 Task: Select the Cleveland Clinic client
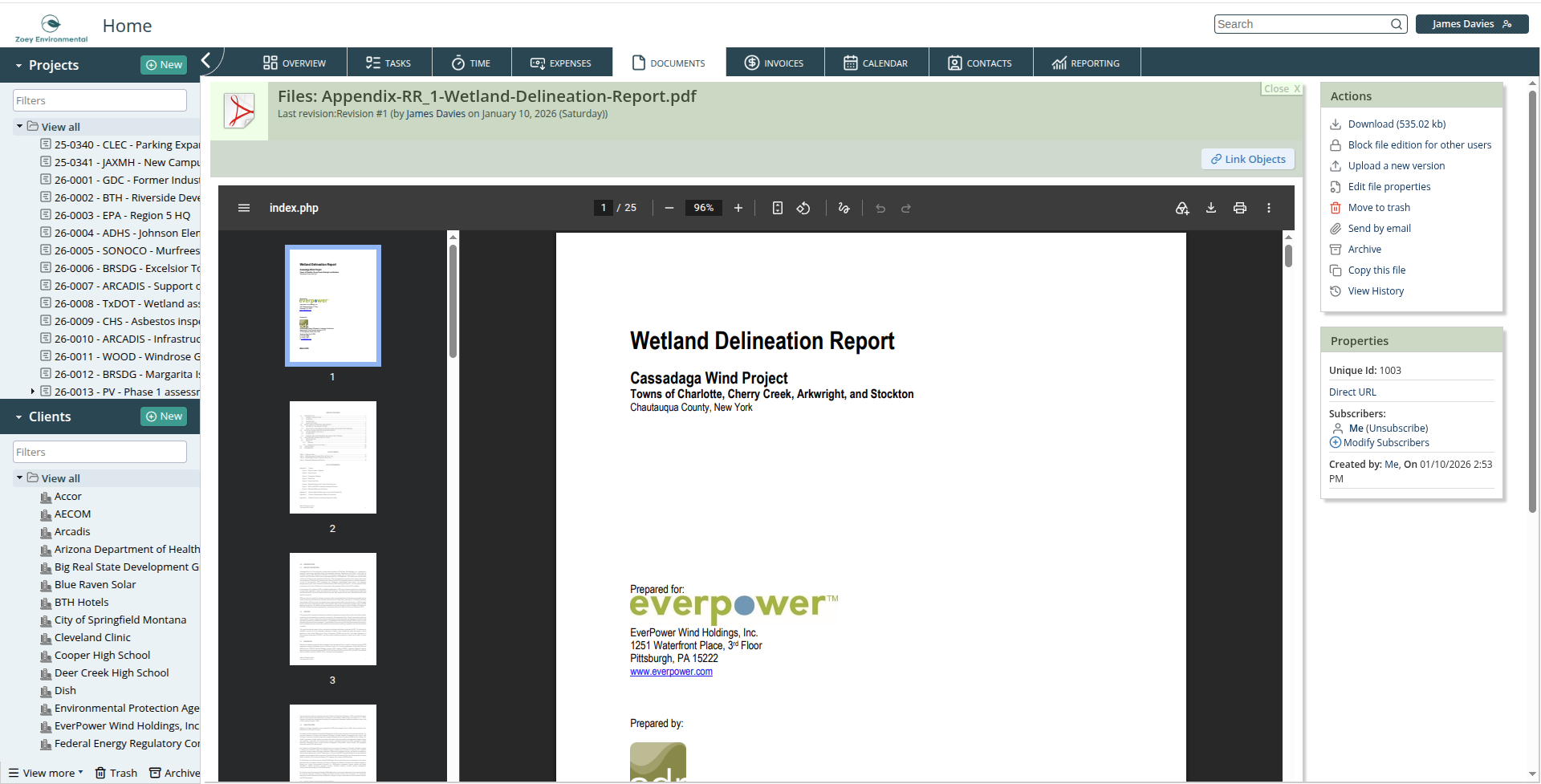click(x=92, y=637)
